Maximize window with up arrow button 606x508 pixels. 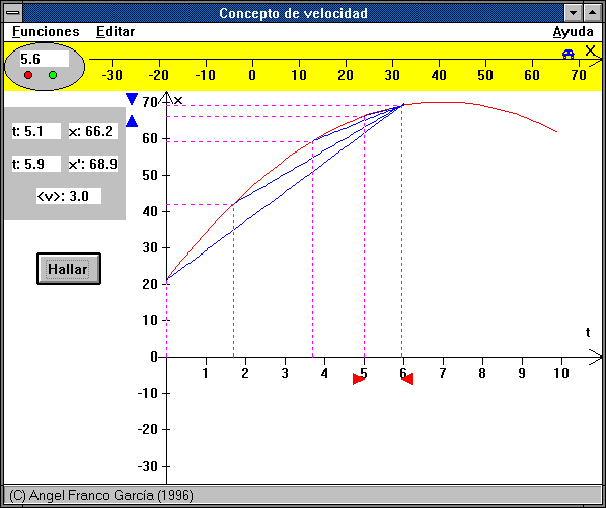(592, 13)
